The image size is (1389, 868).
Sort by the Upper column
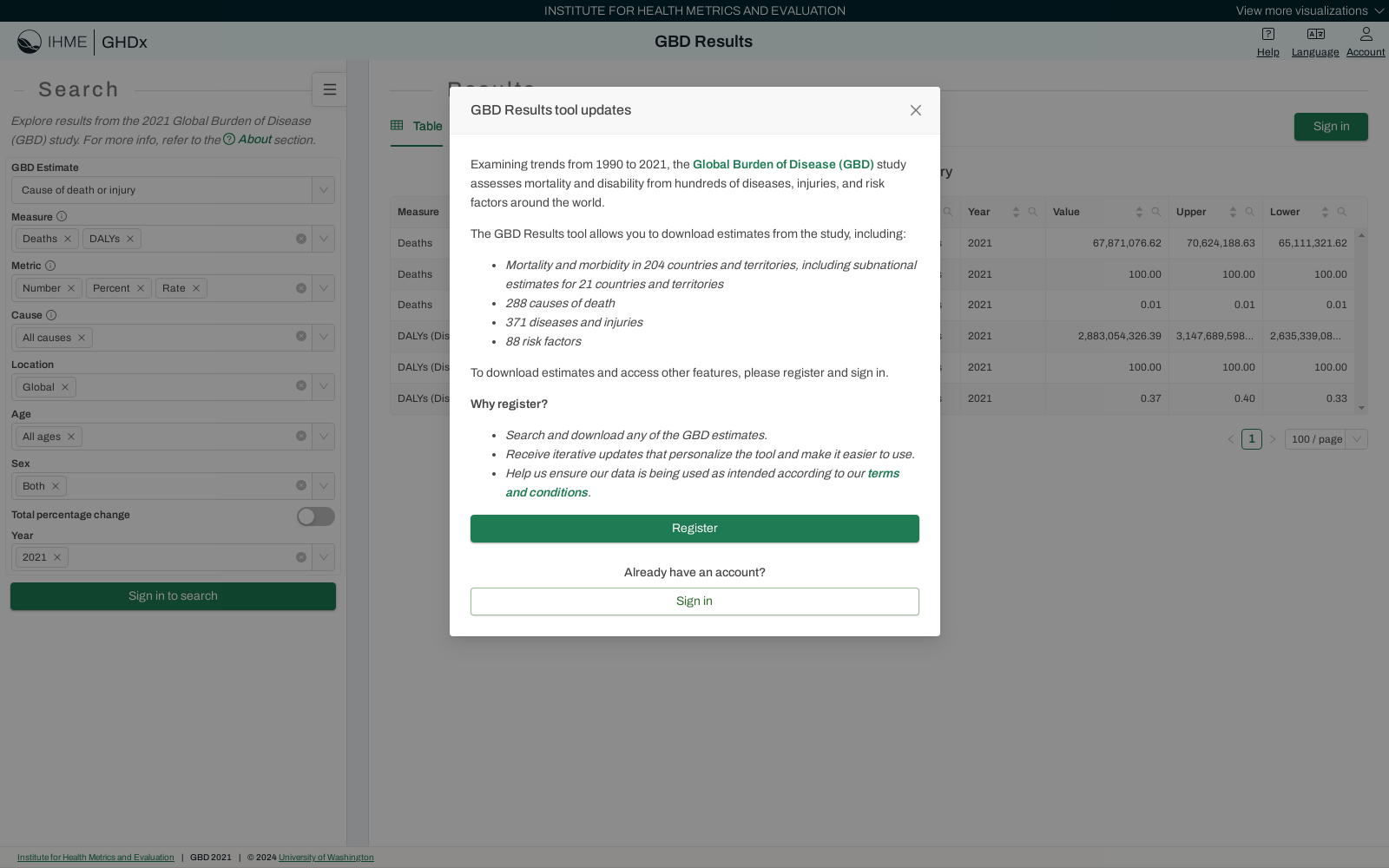[1233, 212]
